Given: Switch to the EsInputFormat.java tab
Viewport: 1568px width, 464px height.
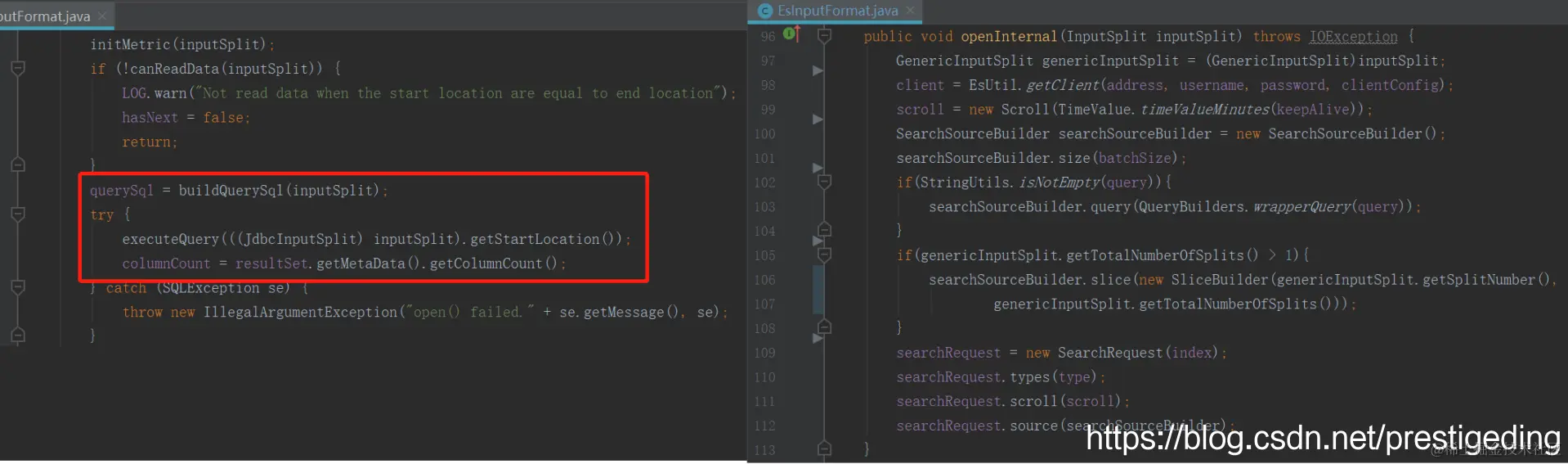Looking at the screenshot, I should pyautogui.click(x=836, y=11).
